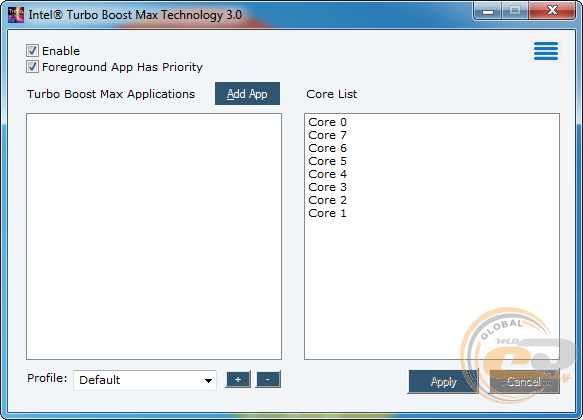Select Core 6 in the Core List
583x420 pixels.
click(x=327, y=148)
